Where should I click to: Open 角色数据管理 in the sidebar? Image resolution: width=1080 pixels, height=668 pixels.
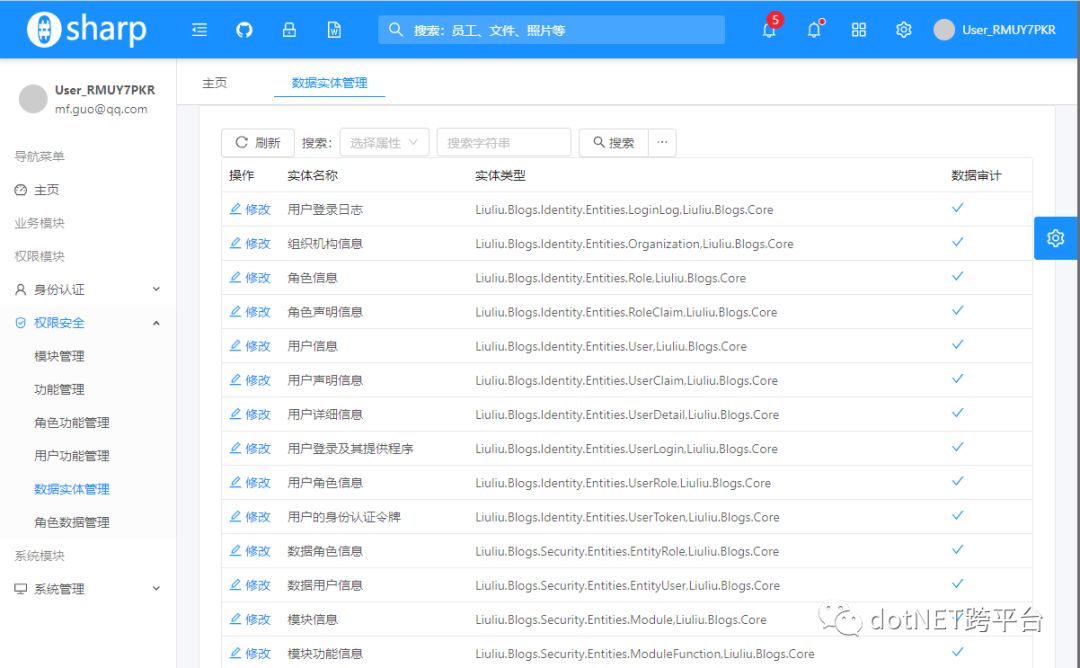pyautogui.click(x=72, y=523)
